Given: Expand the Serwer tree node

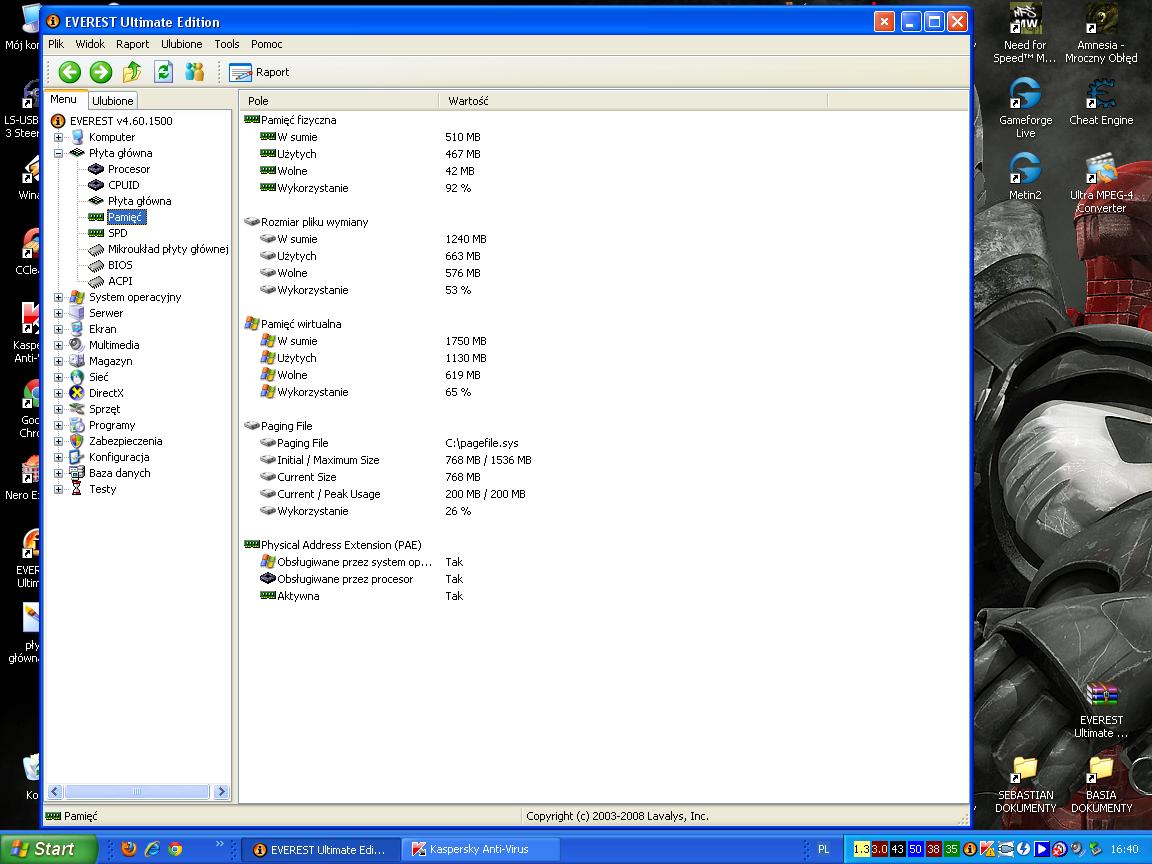Looking at the screenshot, I should coord(58,313).
